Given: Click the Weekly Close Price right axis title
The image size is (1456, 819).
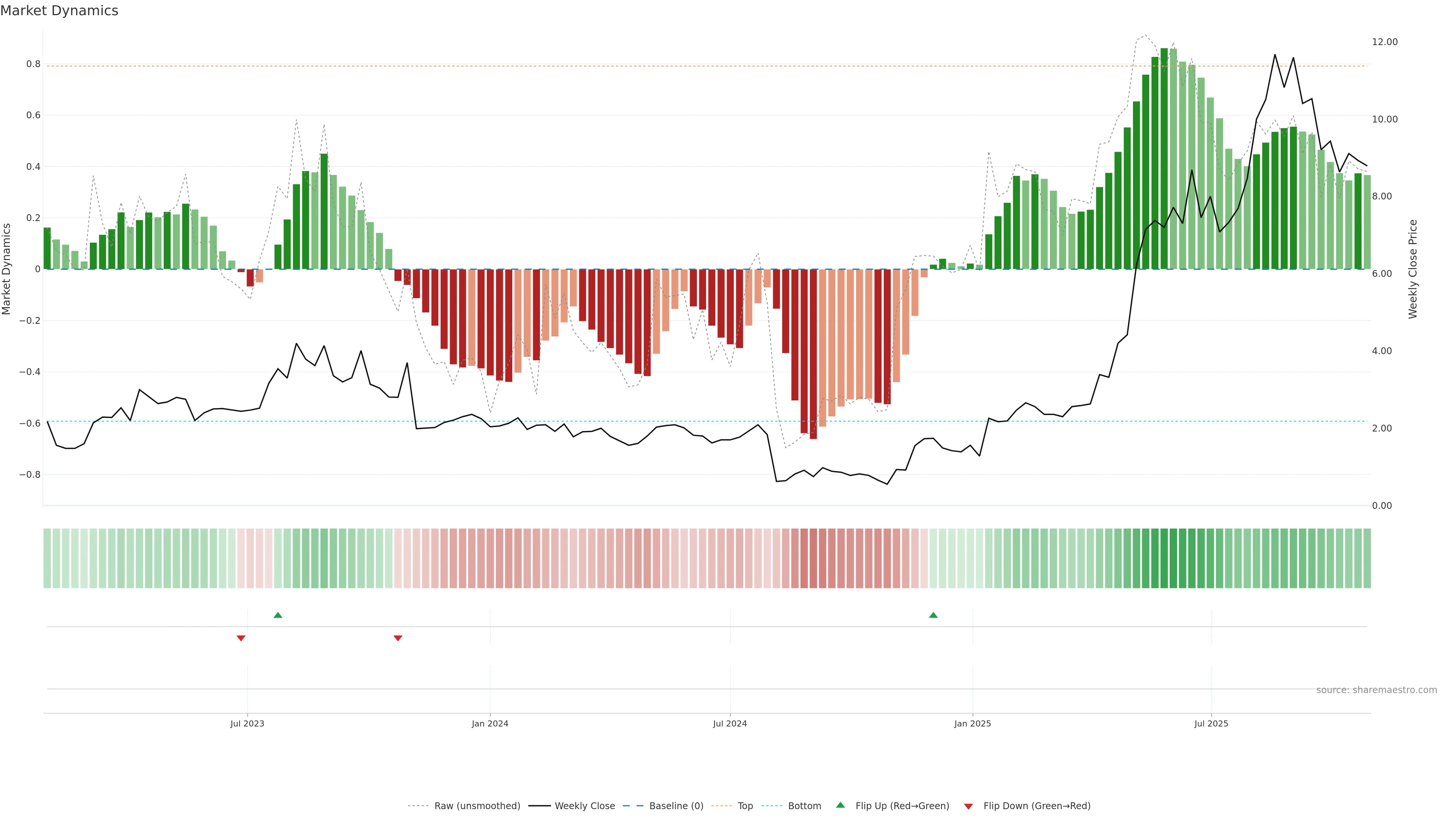Looking at the screenshot, I should (x=1412, y=269).
